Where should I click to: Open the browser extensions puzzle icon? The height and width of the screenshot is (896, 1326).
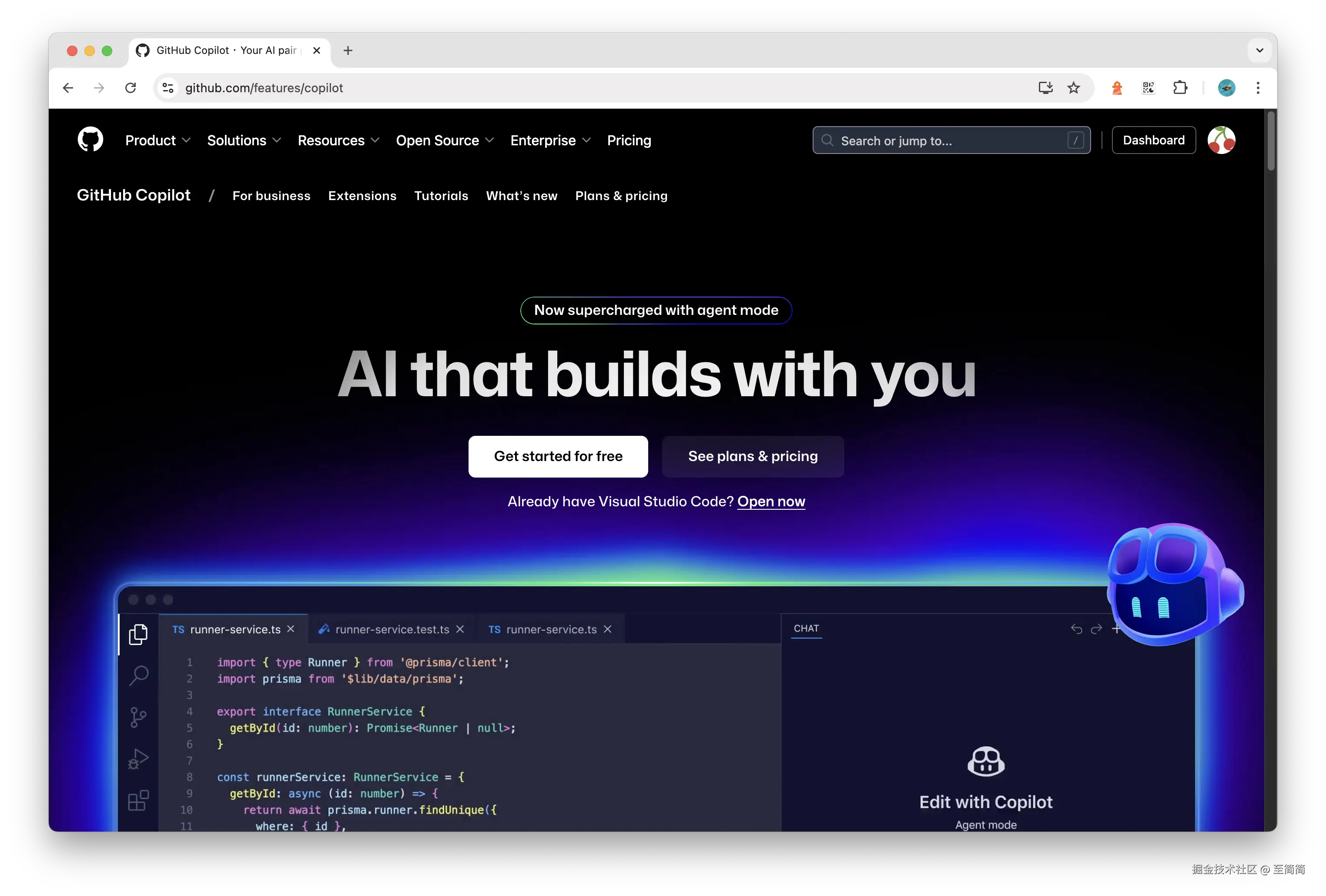click(x=1180, y=88)
